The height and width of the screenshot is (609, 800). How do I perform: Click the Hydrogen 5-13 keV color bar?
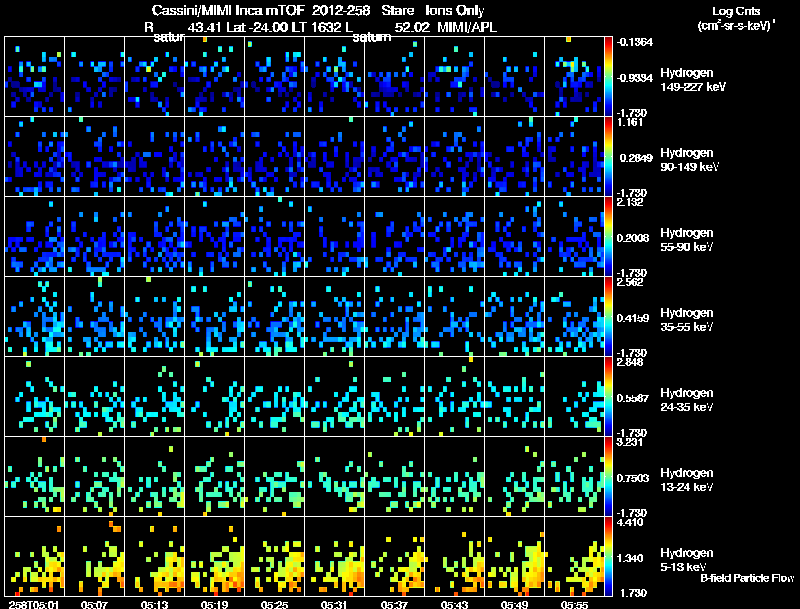(608, 557)
